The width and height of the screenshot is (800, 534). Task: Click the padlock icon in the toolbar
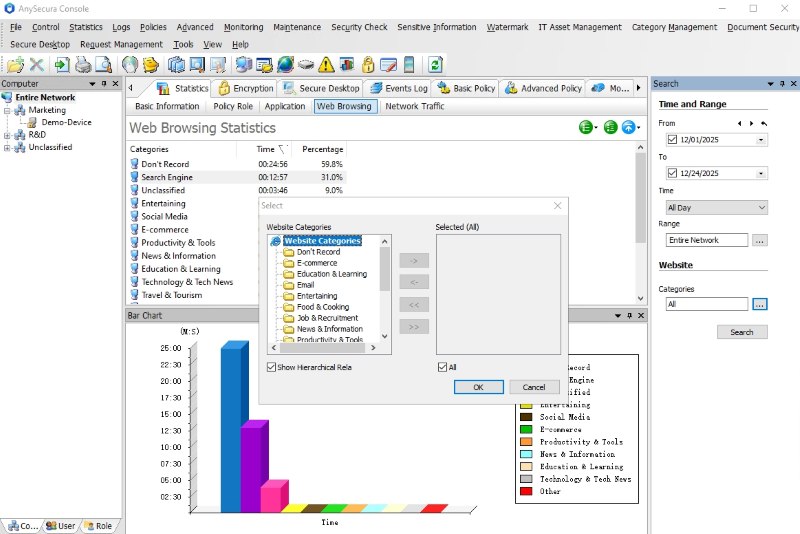[368, 65]
